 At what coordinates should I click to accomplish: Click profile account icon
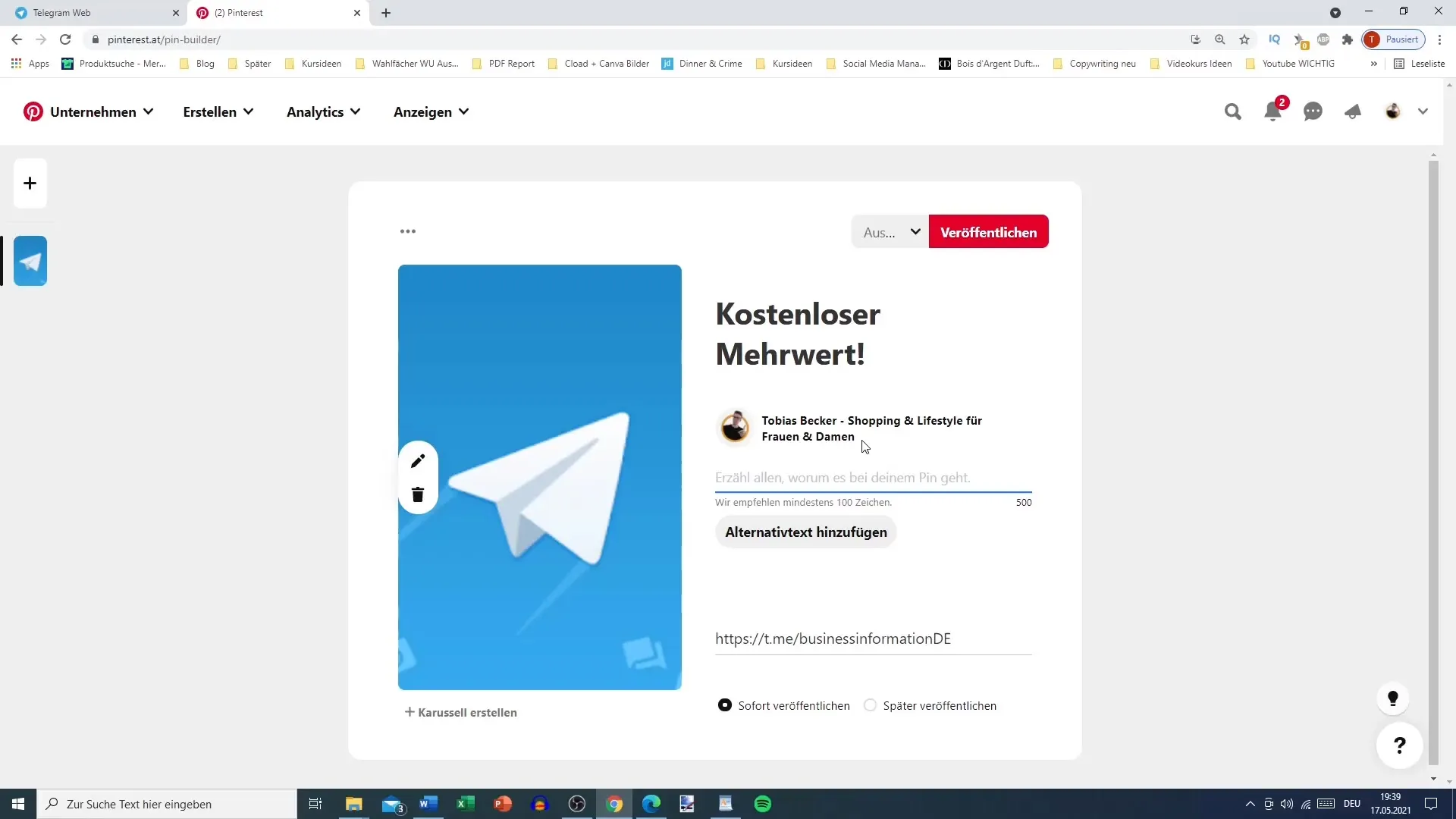tap(1393, 111)
